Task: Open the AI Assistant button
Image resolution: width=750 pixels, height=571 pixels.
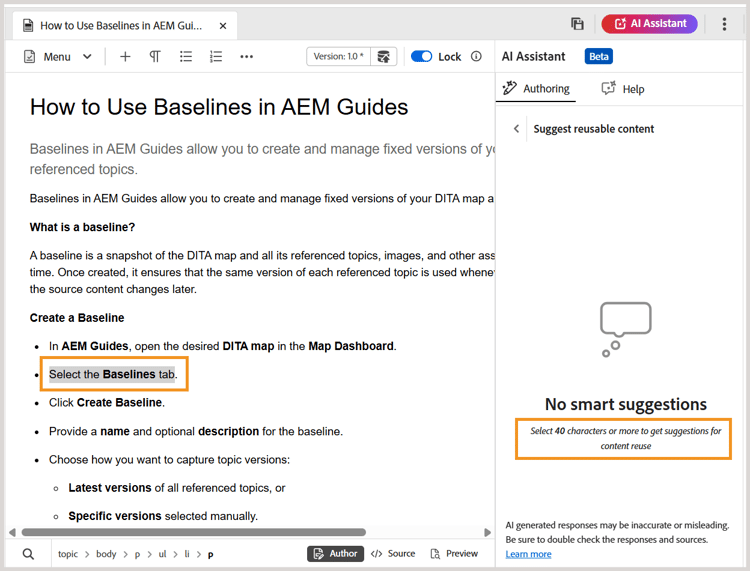Action: click(x=649, y=24)
